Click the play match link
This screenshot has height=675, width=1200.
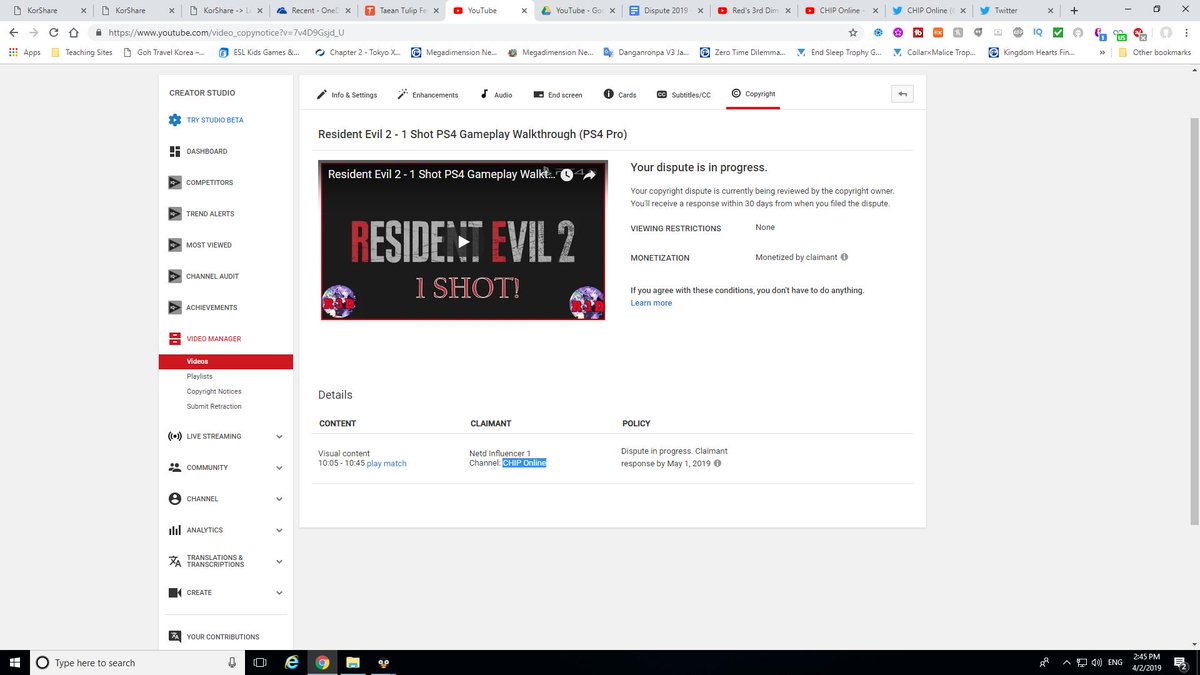click(387, 464)
